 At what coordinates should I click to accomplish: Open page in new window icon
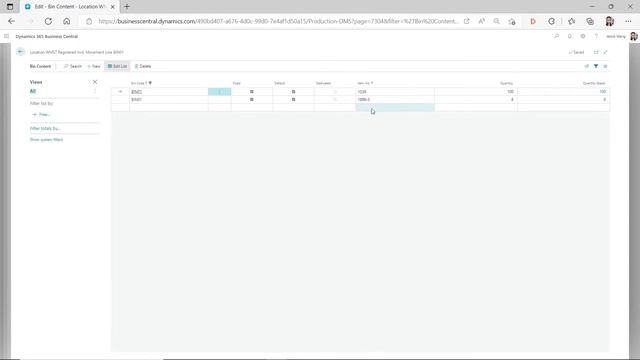click(x=596, y=52)
